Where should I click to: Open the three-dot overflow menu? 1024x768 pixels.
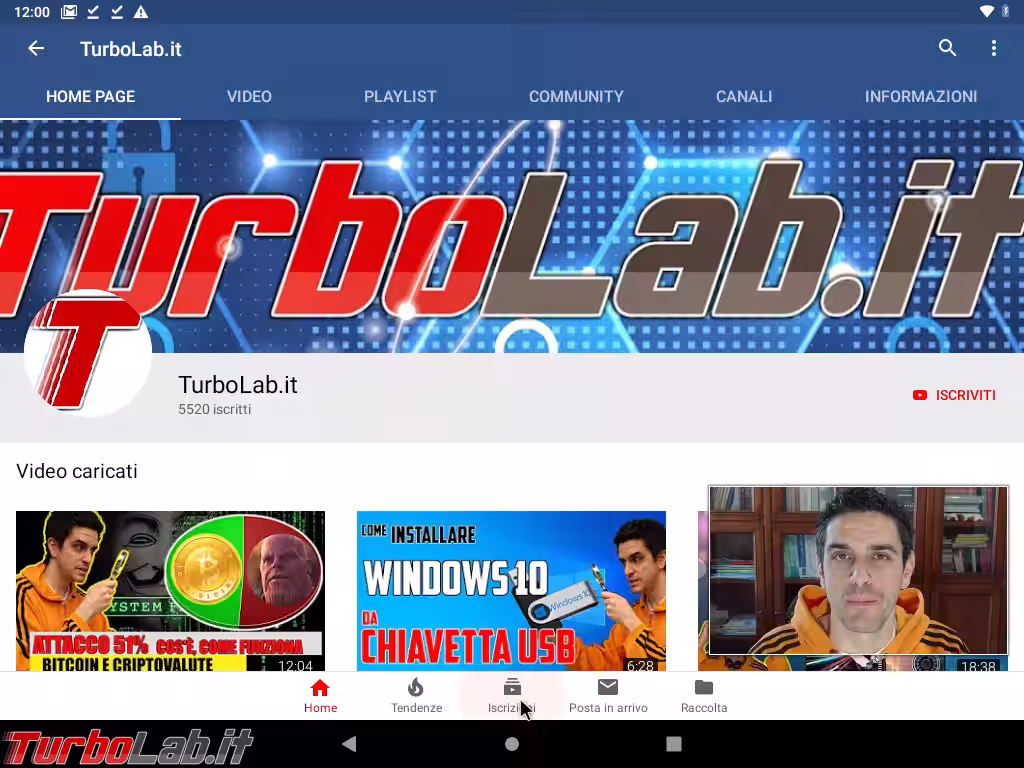point(993,48)
